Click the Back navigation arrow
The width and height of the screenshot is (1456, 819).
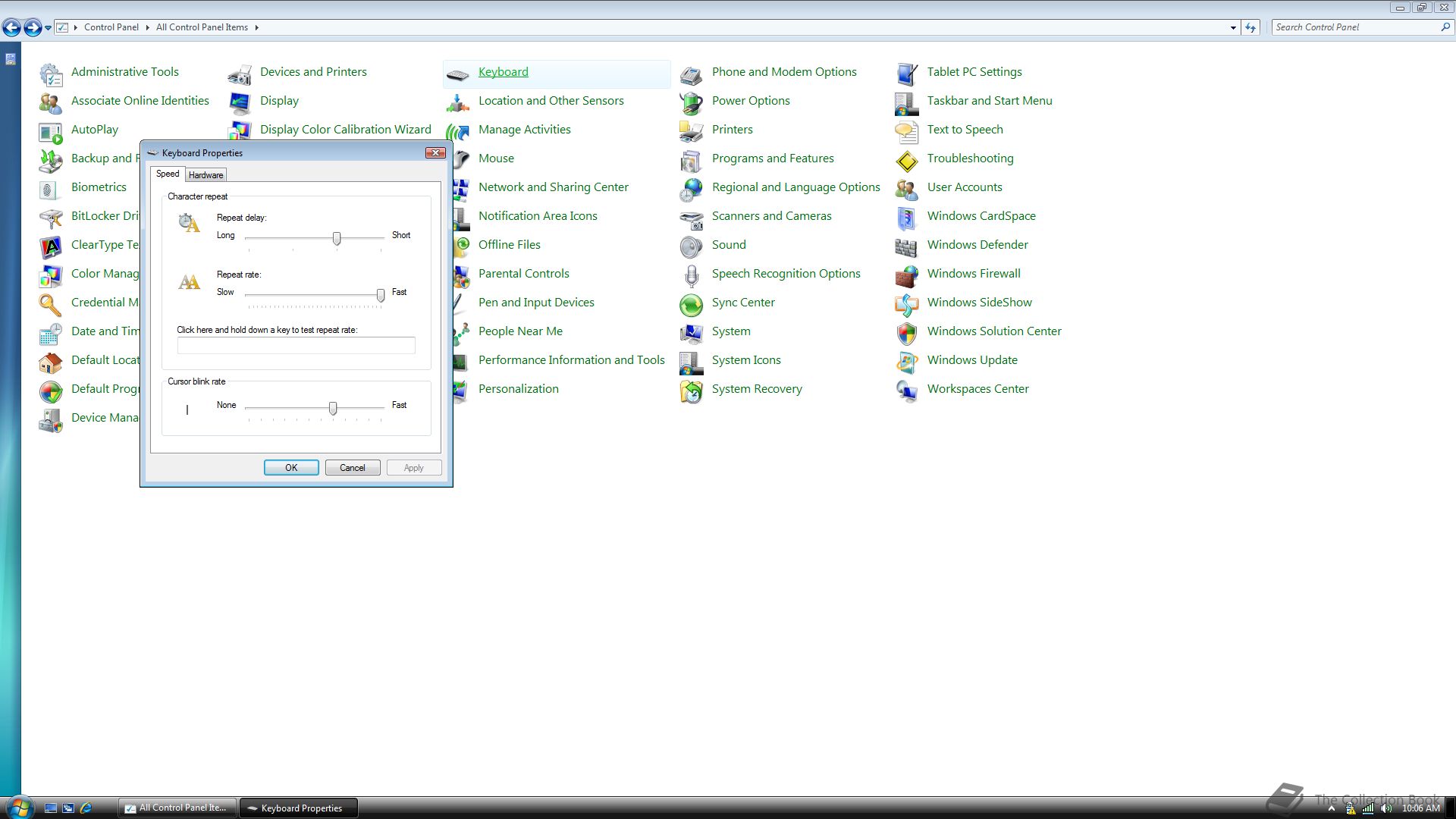pyautogui.click(x=11, y=28)
